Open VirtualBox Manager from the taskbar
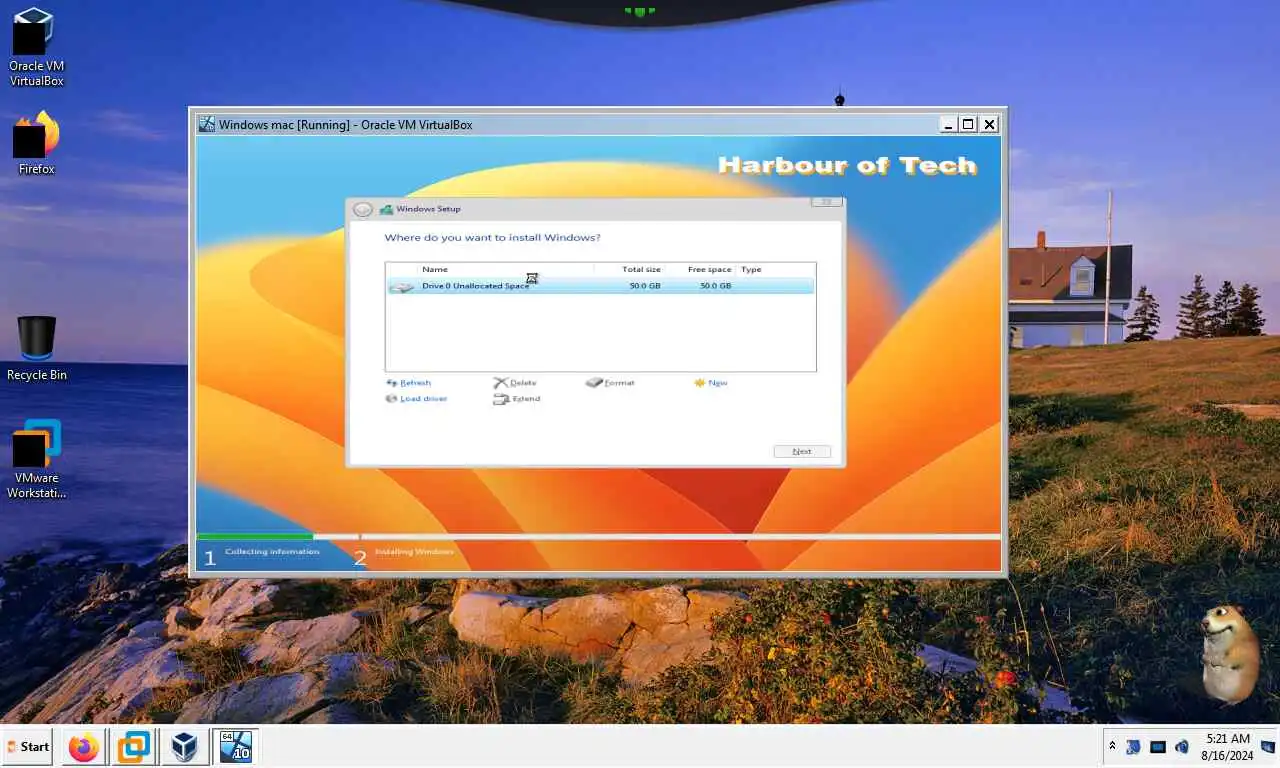Image resolution: width=1280 pixels, height=768 pixels. tap(184, 746)
